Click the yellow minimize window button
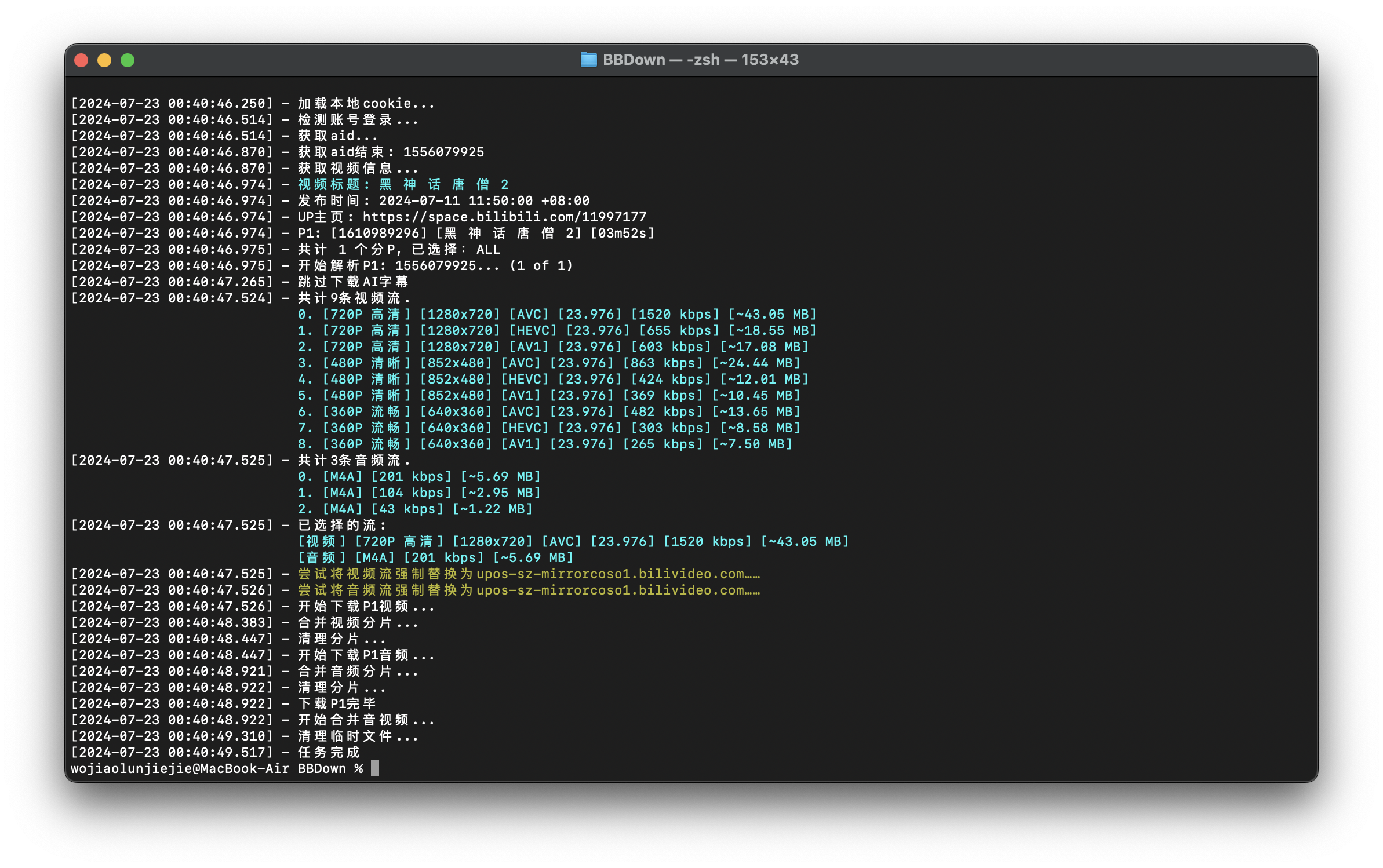The image size is (1383, 868). [x=104, y=60]
